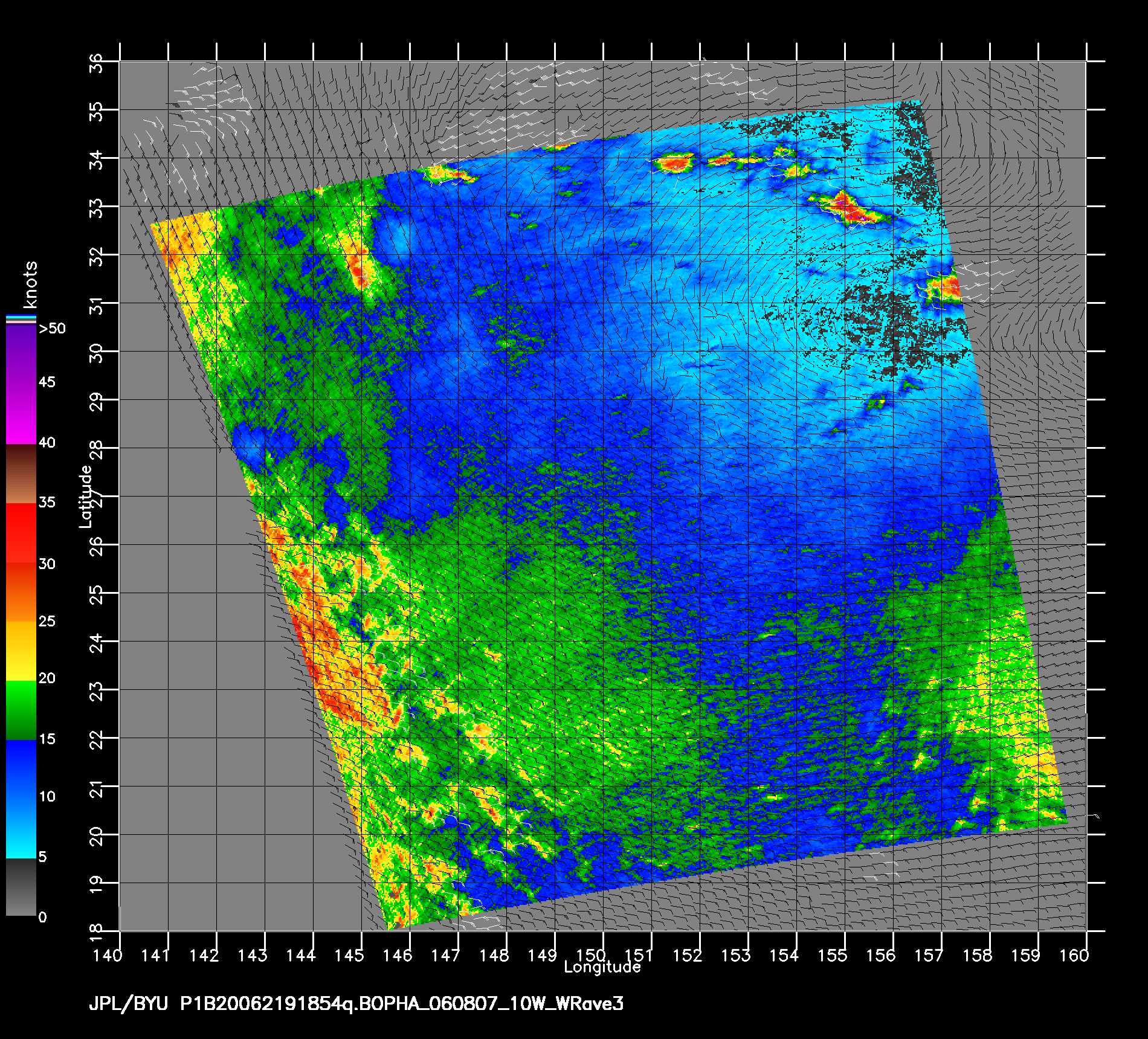Click latitude axis label "29"
This screenshot has width=1148, height=1039.
click(96, 400)
